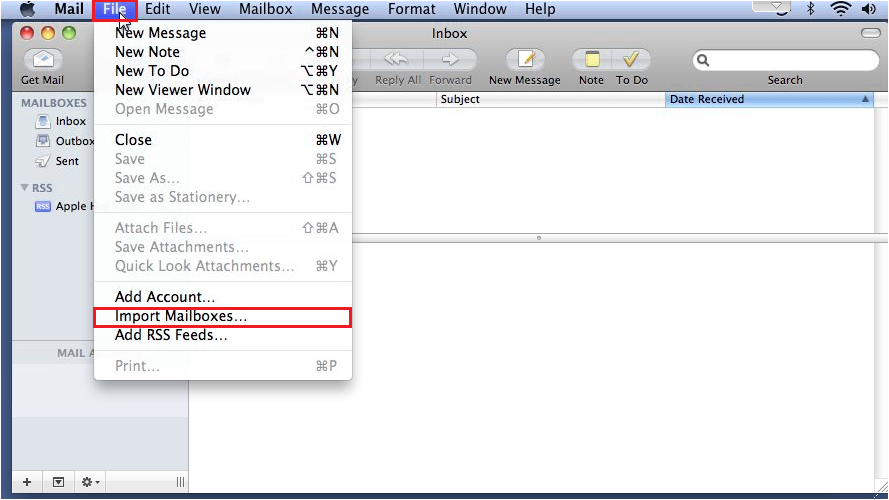The height and width of the screenshot is (500, 889).
Task: Click the show Mail Activity button
Action: point(58,482)
